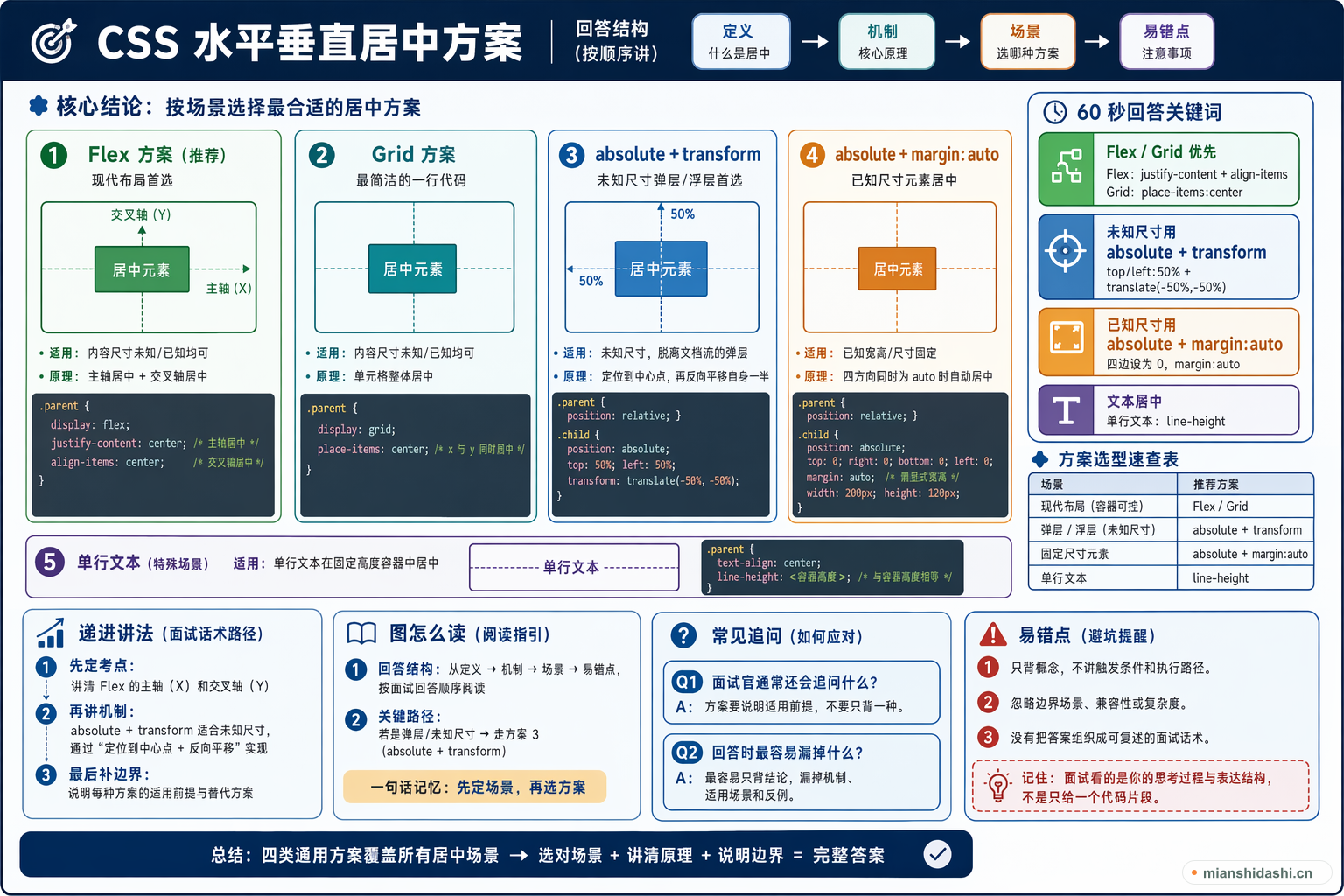
Task: Click the 总结 summary bar text
Action: click(548, 855)
